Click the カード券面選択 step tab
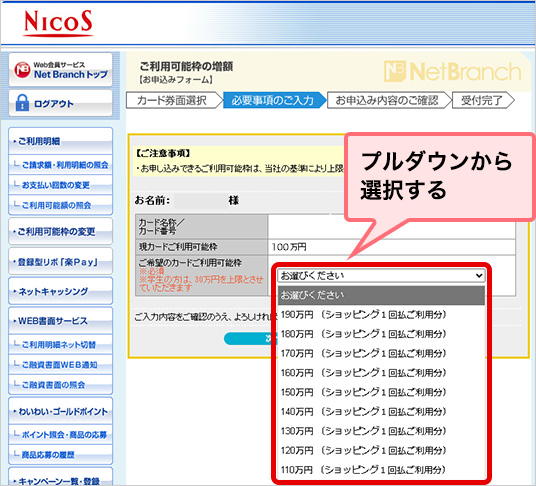This screenshot has width=536, height=486. pos(174,100)
